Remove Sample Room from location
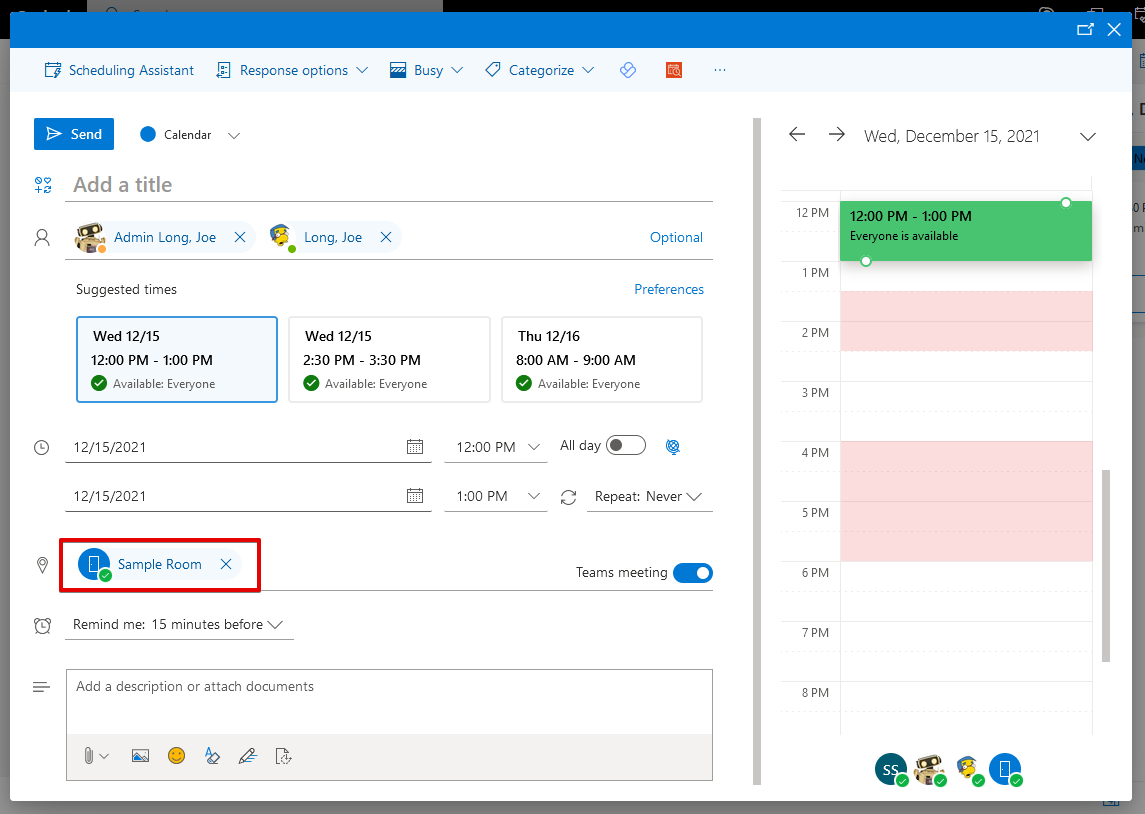The height and width of the screenshot is (814, 1145). click(226, 564)
